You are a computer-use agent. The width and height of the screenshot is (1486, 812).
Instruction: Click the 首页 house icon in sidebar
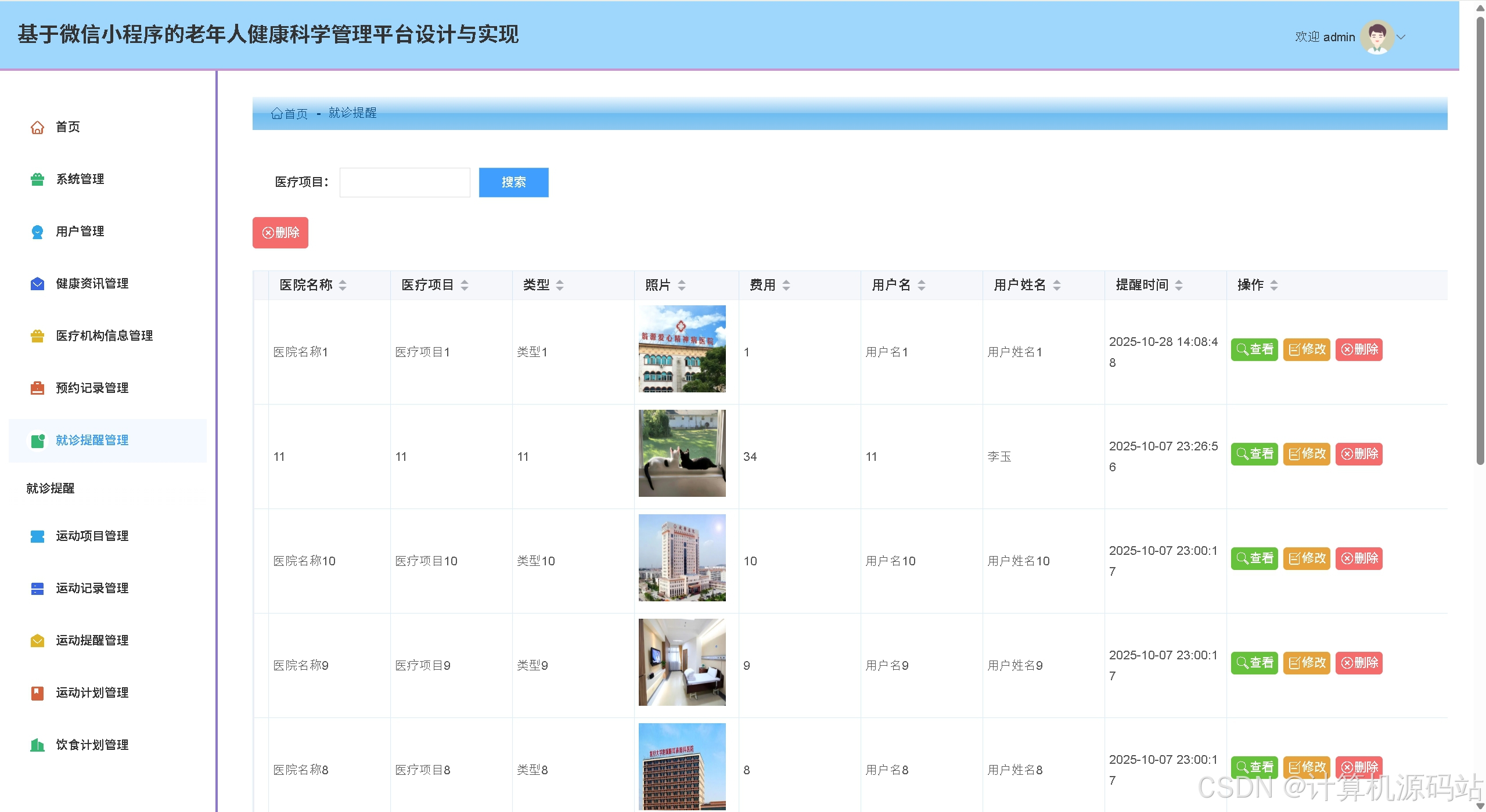pos(37,127)
